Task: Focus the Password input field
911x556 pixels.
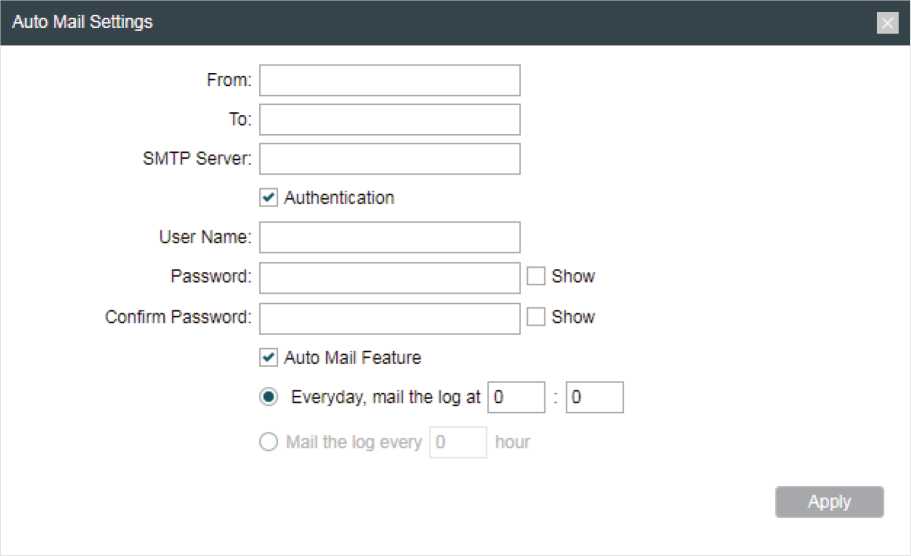Action: click(x=390, y=277)
